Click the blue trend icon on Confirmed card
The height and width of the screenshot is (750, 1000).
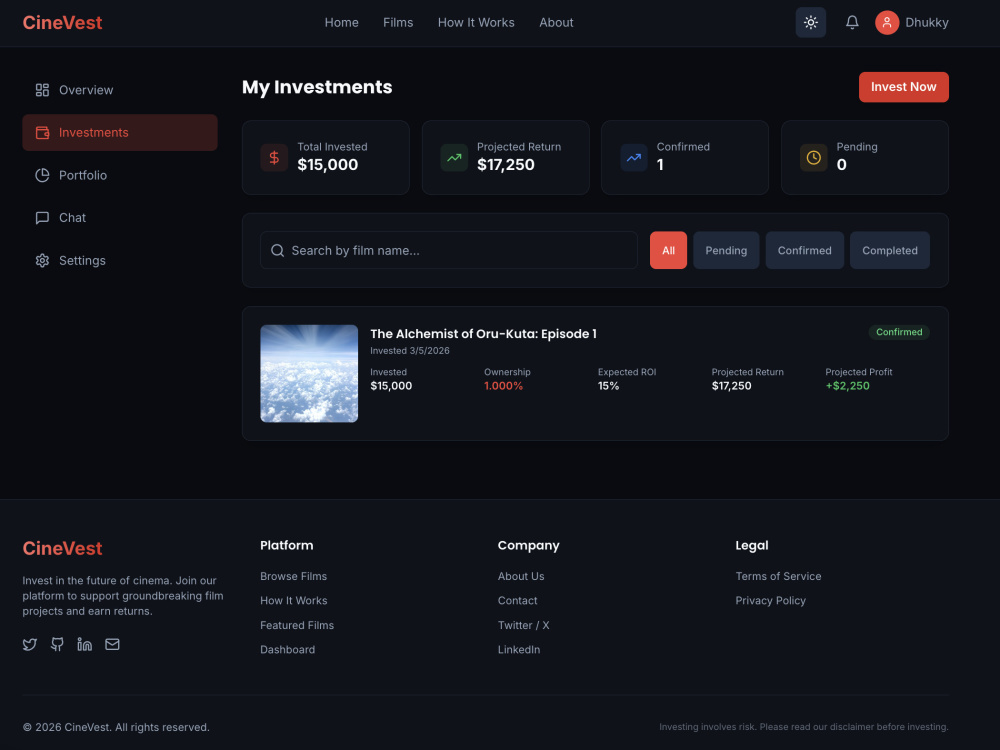coord(634,158)
